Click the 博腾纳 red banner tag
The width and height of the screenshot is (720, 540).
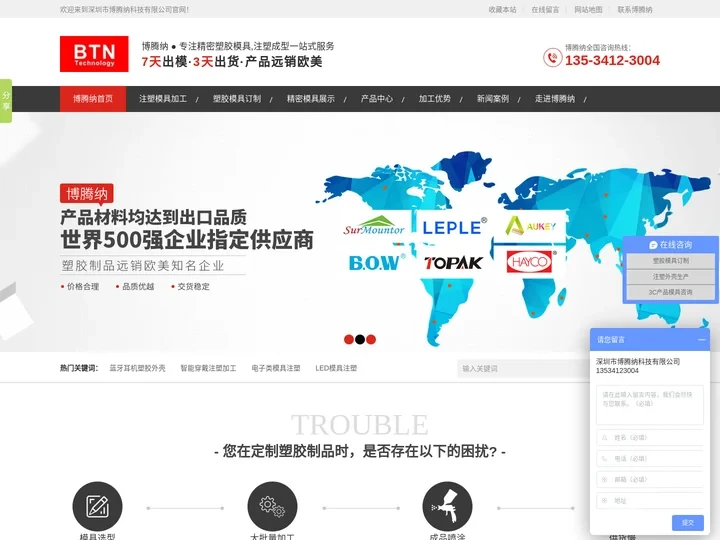(x=87, y=194)
